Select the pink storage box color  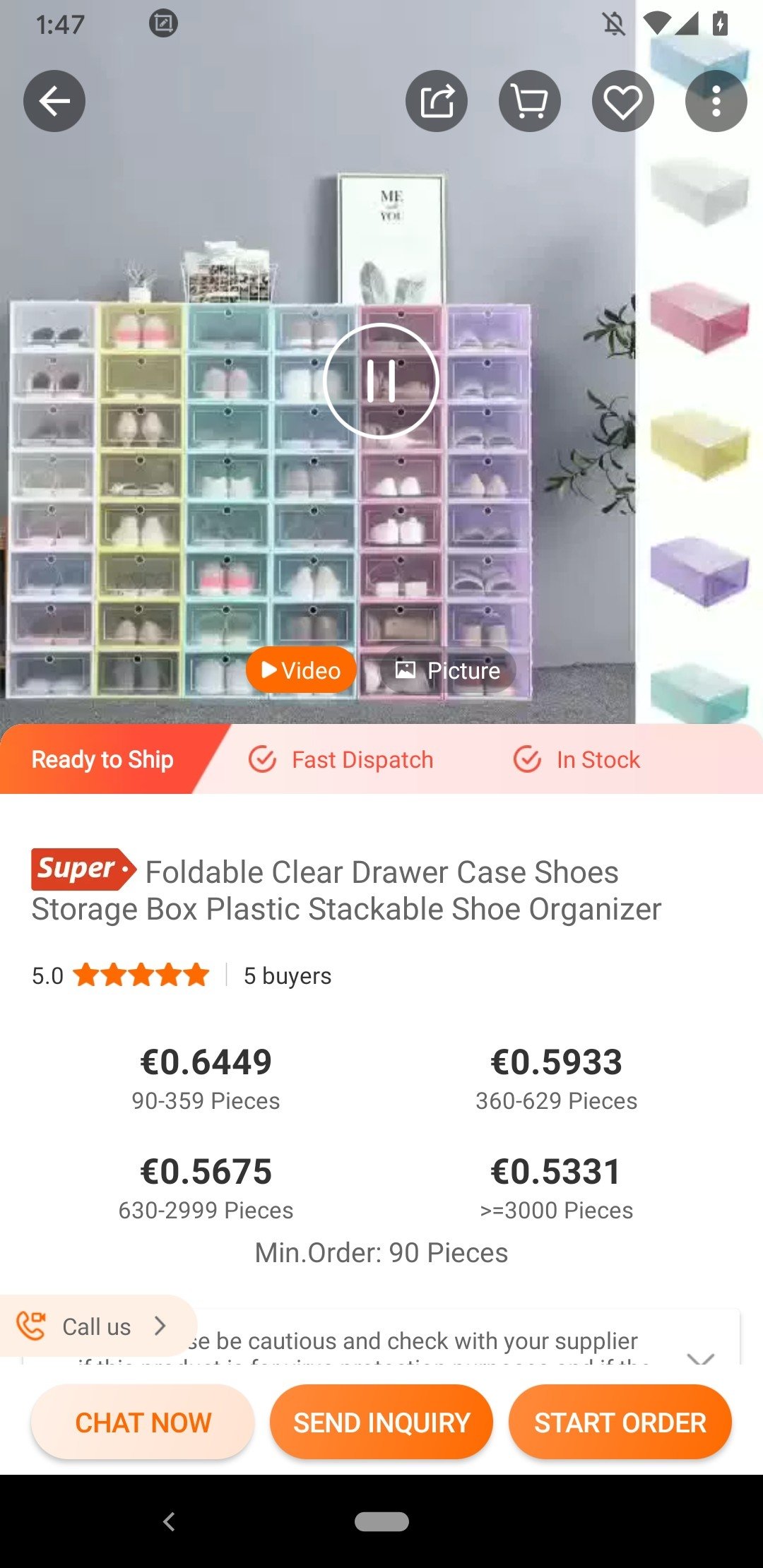[699, 316]
